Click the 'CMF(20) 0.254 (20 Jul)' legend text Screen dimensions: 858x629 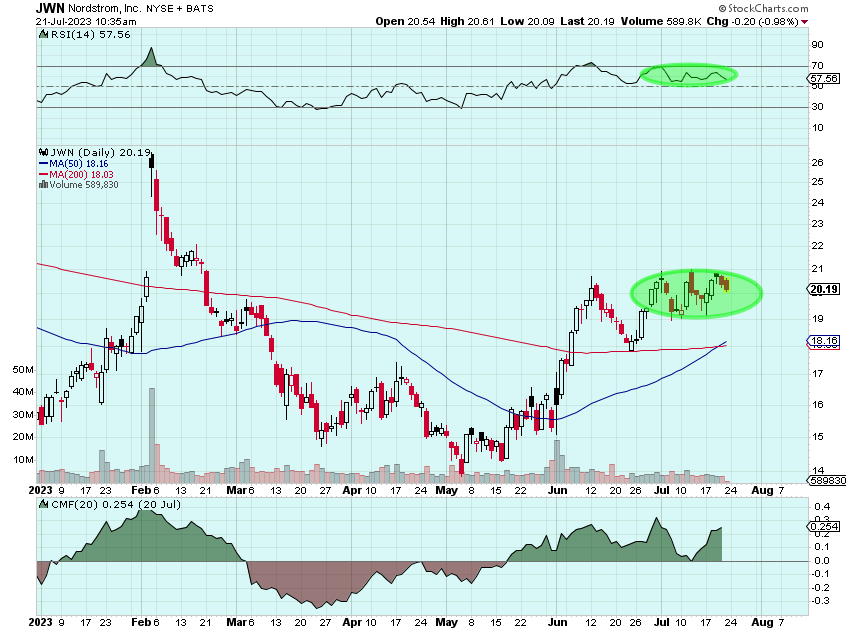115,504
